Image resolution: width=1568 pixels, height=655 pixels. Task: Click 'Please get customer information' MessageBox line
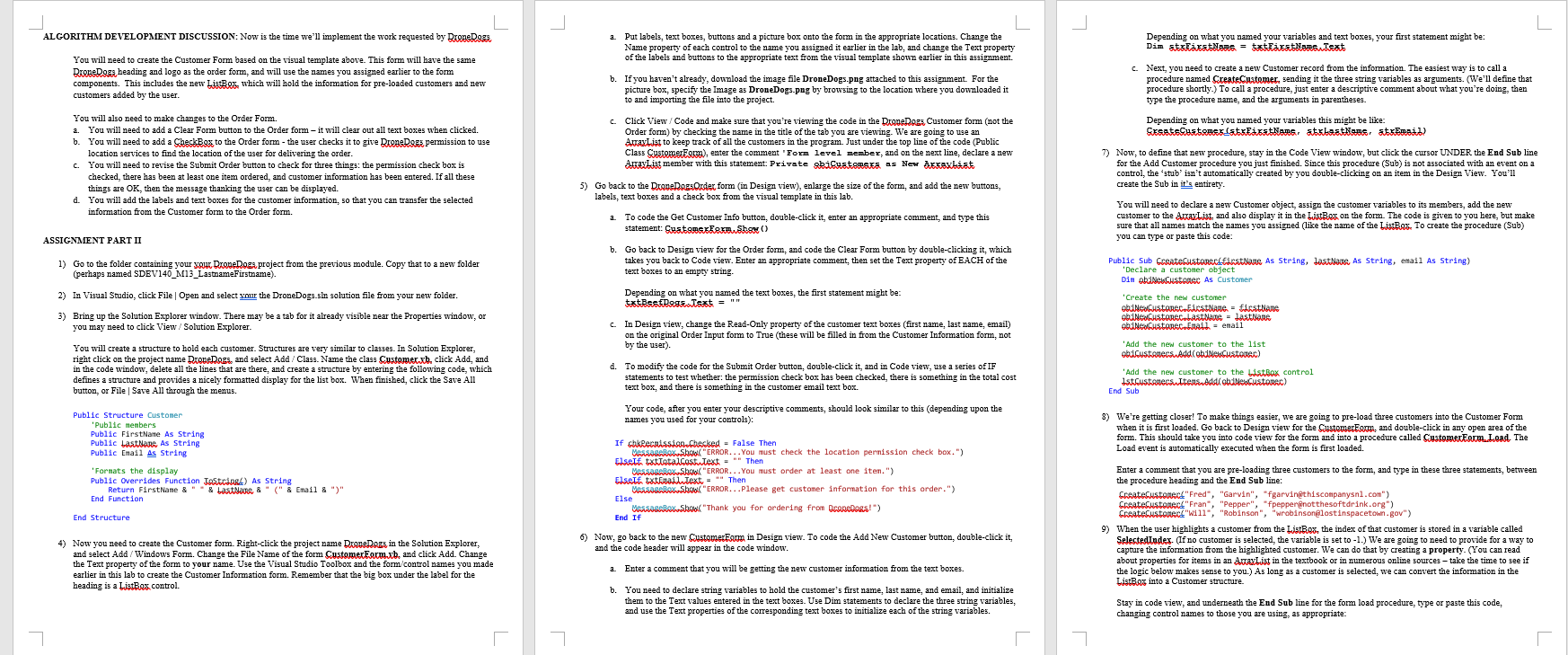pos(794,490)
